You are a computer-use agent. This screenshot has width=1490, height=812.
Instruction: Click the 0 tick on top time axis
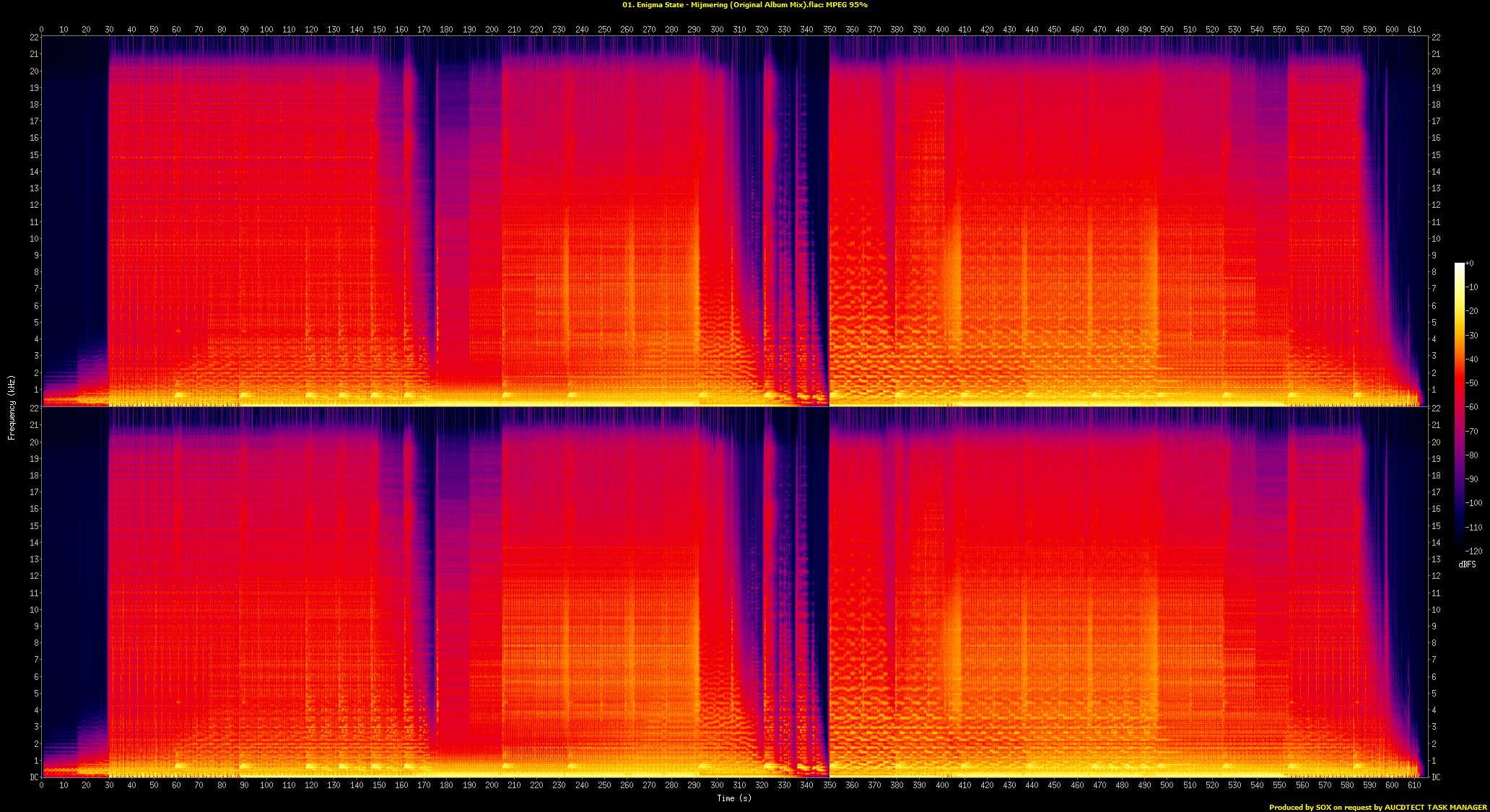(41, 30)
